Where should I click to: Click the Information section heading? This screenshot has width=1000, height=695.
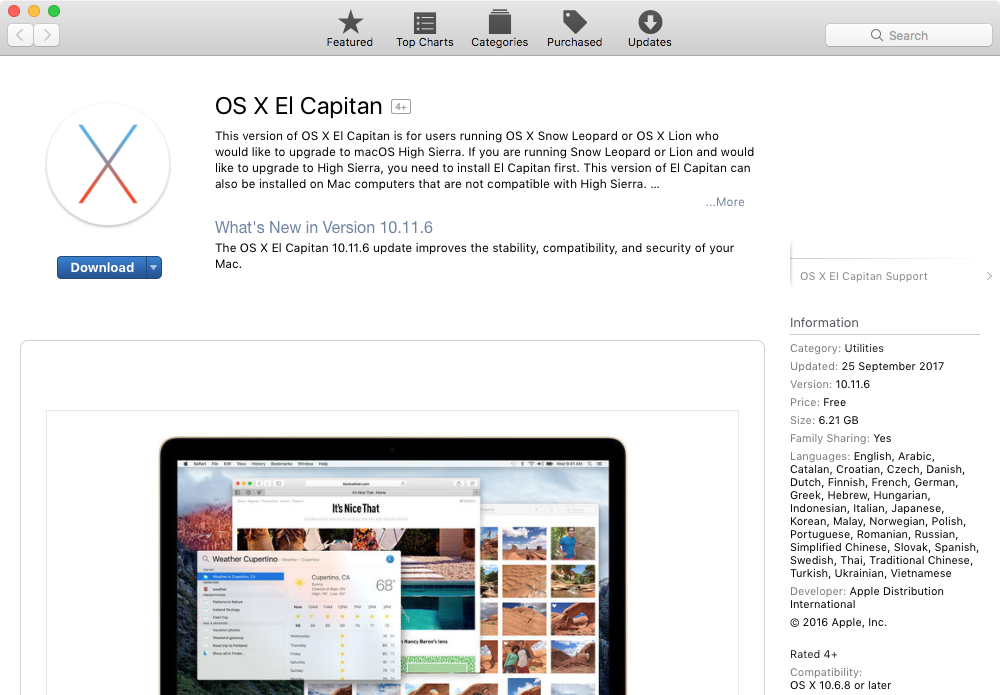824,323
